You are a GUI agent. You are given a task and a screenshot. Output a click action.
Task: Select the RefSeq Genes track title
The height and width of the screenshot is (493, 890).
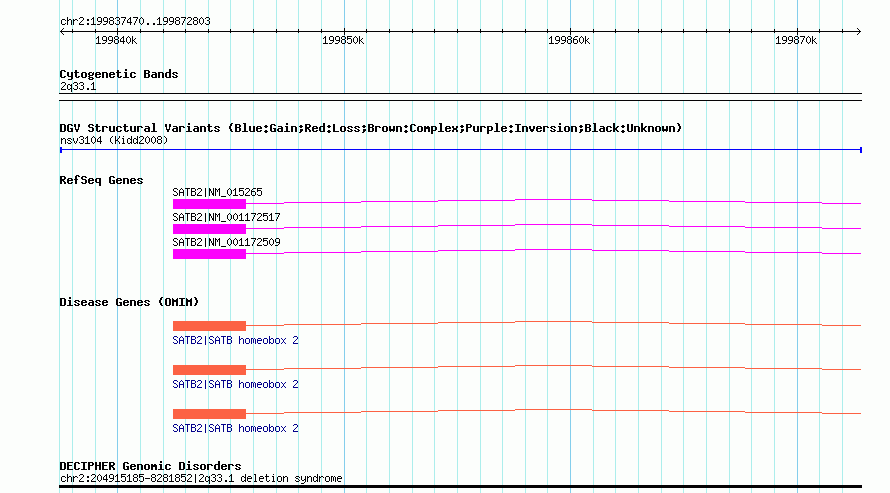tap(101, 180)
